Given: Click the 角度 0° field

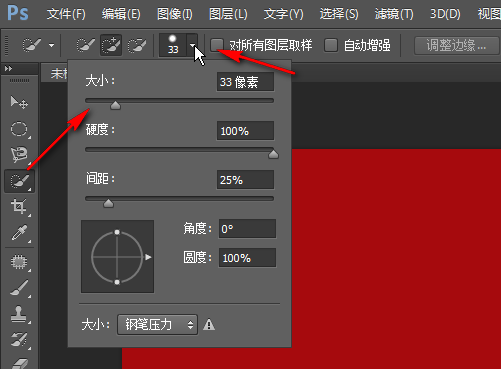Looking at the screenshot, I should point(247,229).
